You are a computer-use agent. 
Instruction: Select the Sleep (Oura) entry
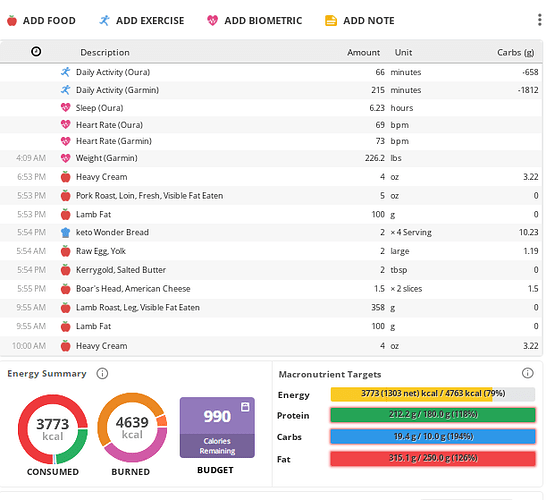click(x=271, y=108)
